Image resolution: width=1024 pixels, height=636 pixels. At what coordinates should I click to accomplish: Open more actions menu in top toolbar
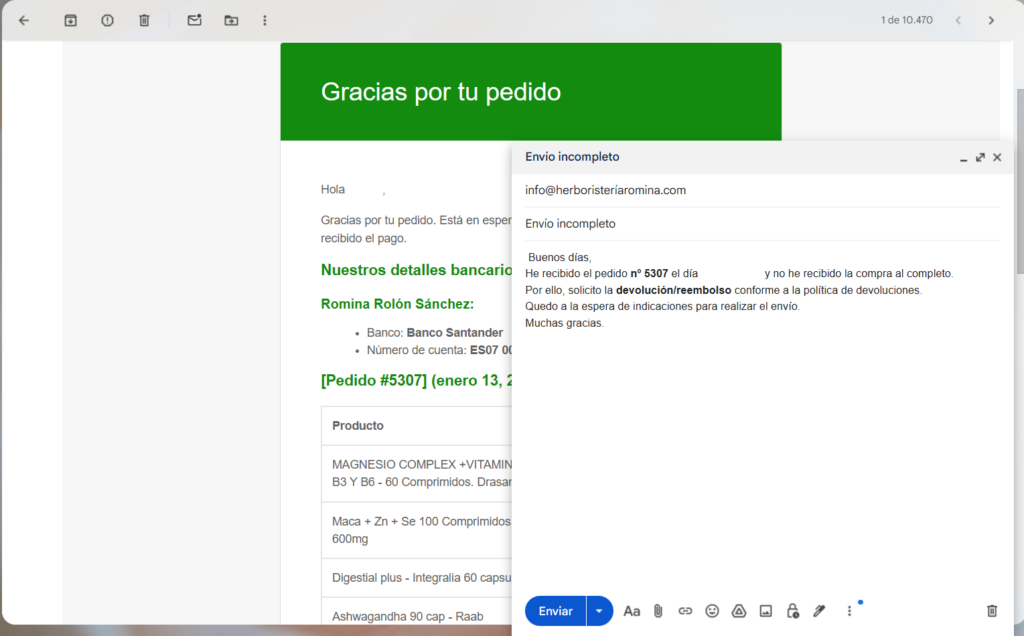(x=264, y=20)
